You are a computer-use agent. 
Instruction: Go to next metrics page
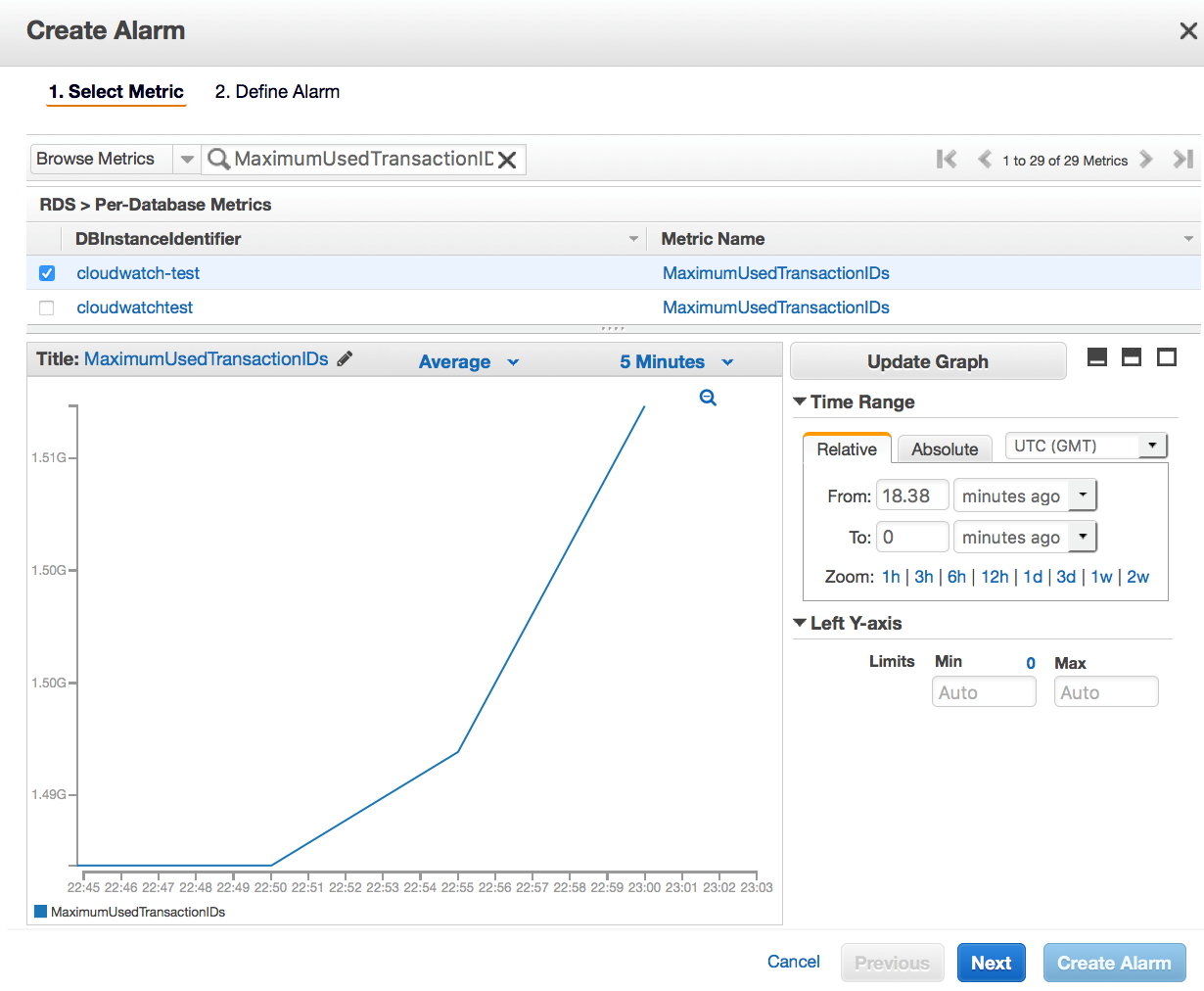pos(1146,160)
